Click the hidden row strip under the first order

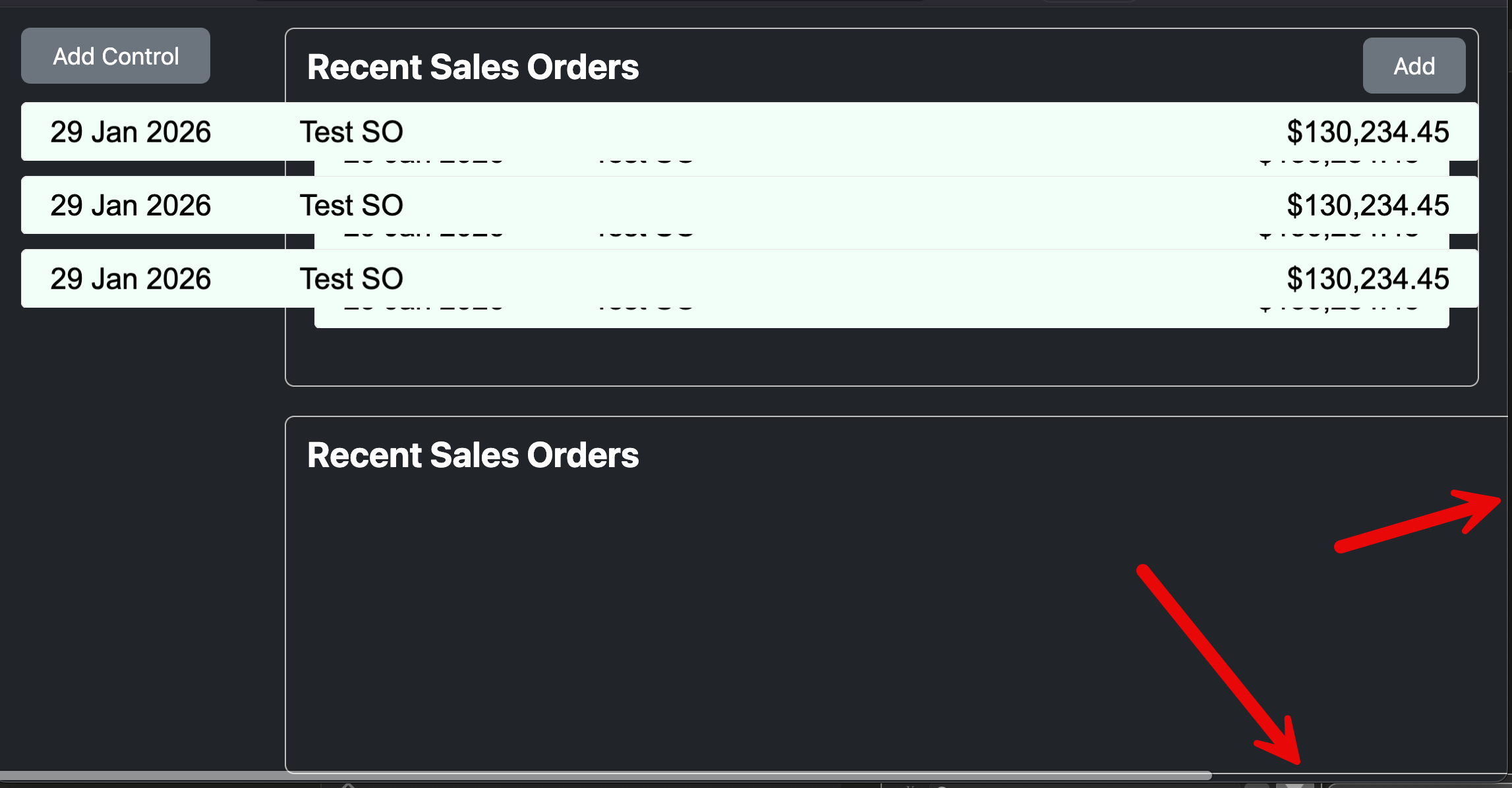(857, 168)
